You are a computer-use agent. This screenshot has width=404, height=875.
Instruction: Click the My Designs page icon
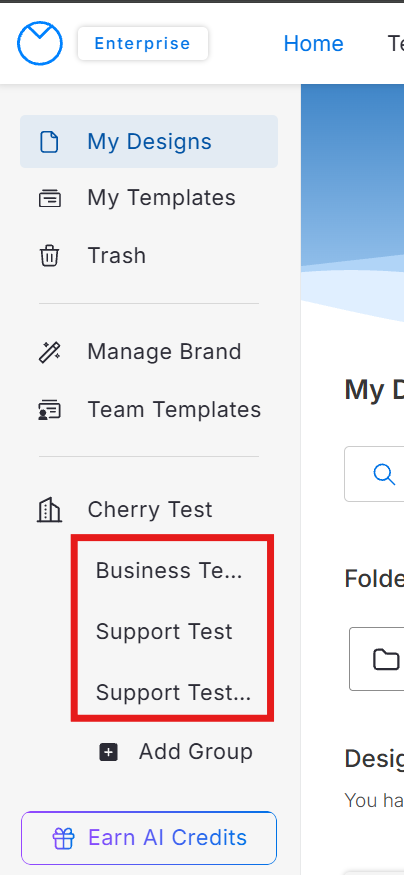click(x=49, y=142)
